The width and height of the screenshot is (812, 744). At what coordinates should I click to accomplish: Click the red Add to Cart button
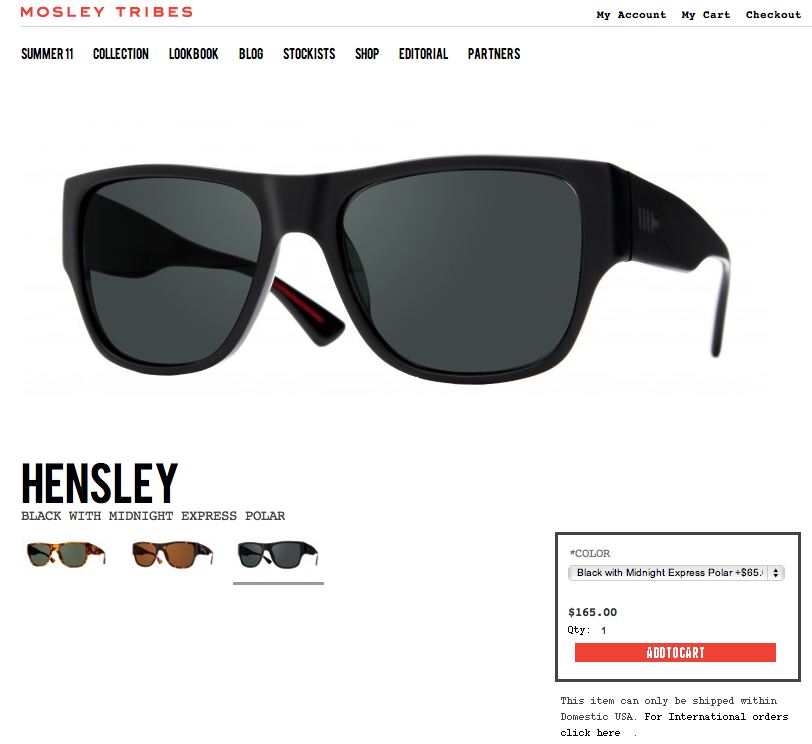click(x=675, y=652)
